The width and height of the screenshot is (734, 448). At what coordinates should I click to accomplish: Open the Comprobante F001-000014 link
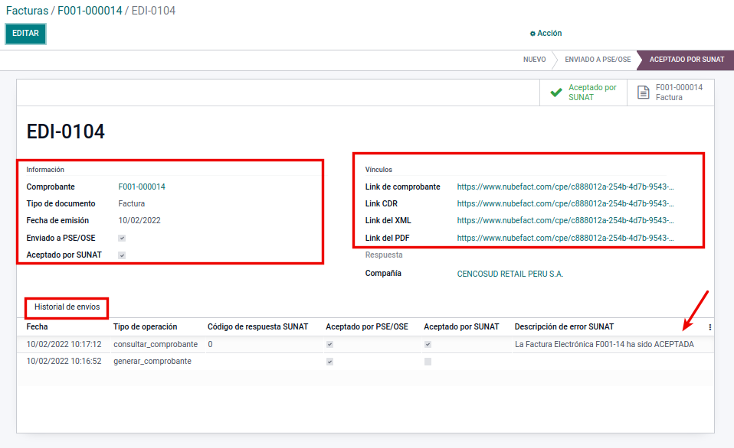click(142, 187)
